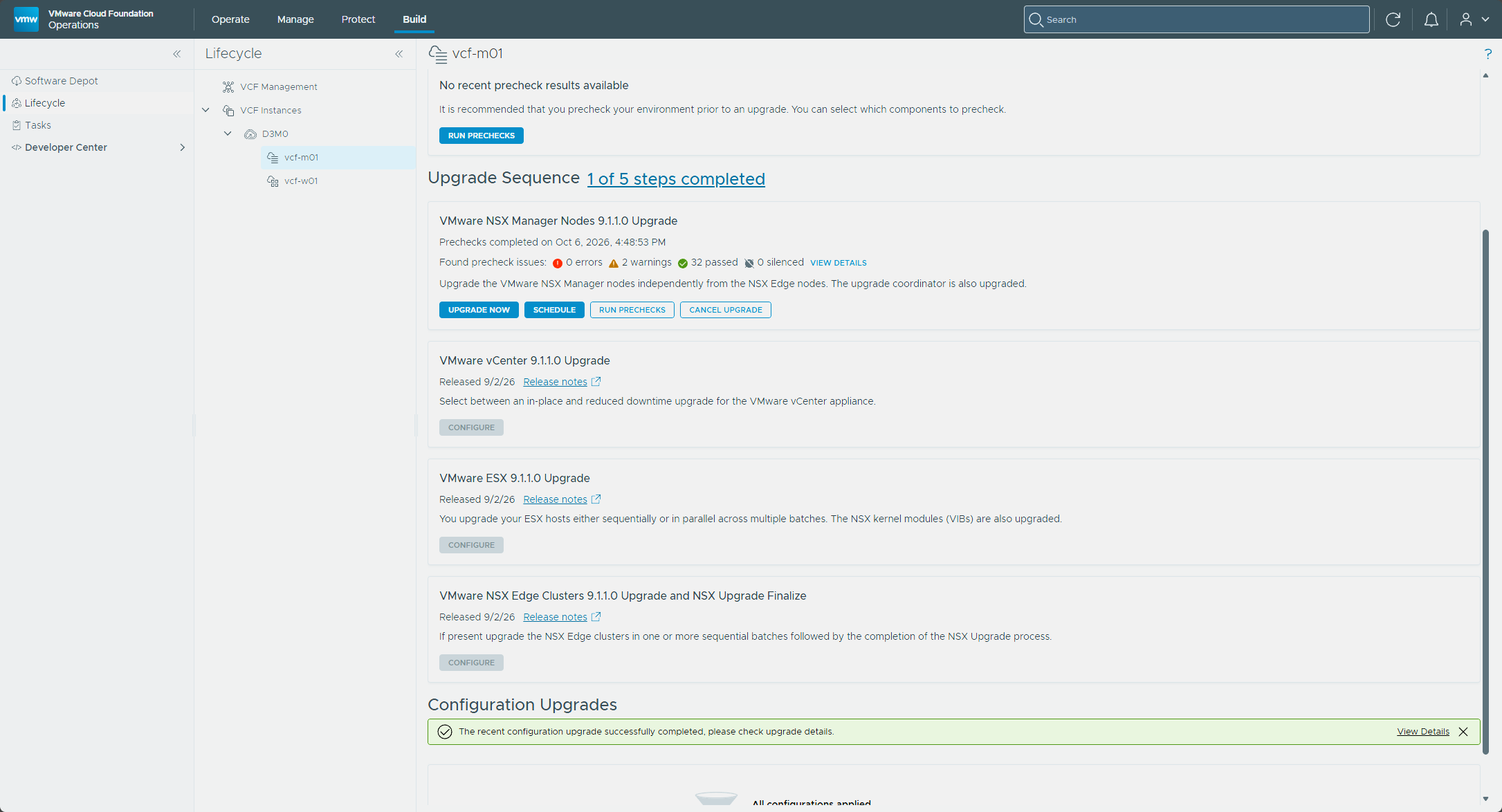
Task: Click the Developer Center code icon
Action: [x=17, y=147]
